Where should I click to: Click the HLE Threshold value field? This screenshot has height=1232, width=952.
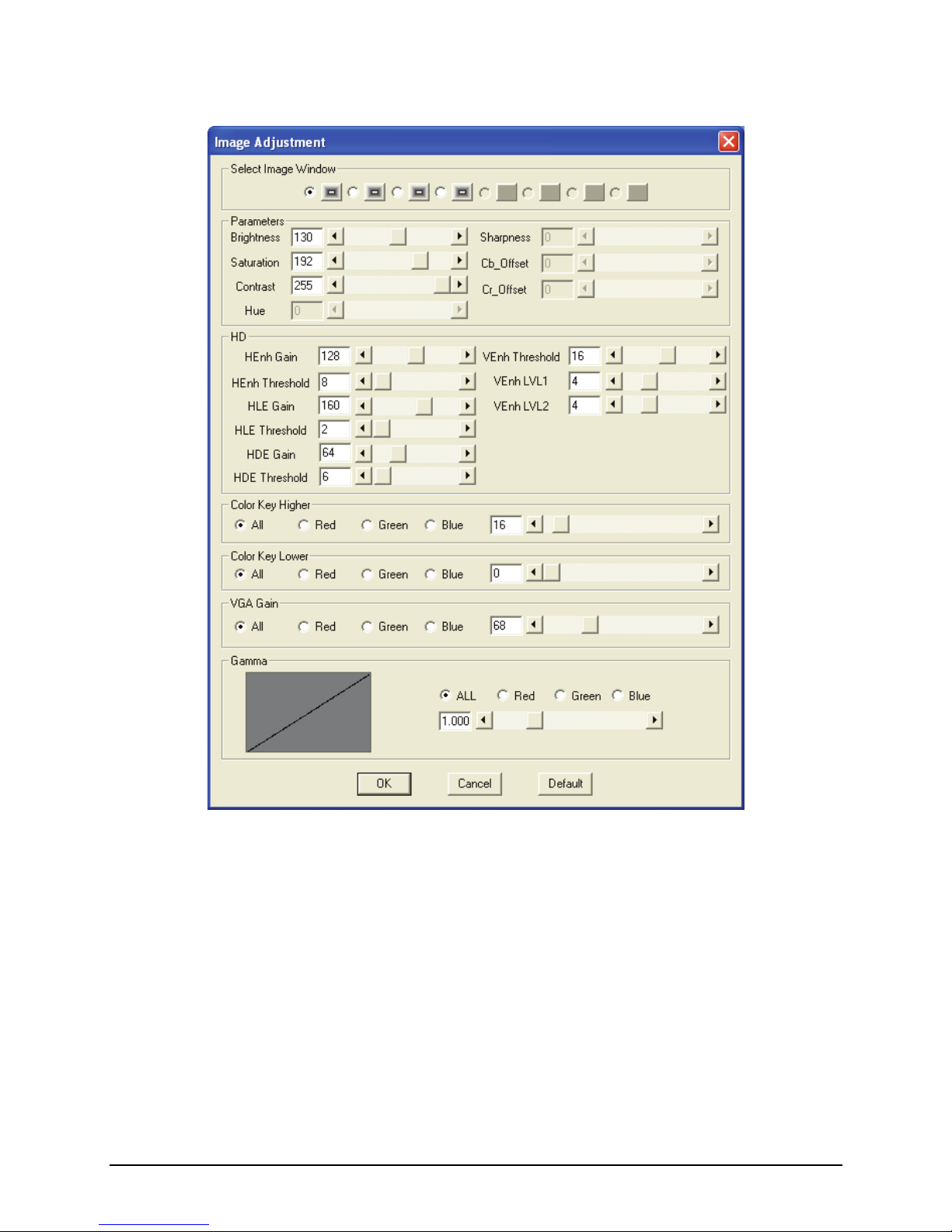pyautogui.click(x=334, y=430)
